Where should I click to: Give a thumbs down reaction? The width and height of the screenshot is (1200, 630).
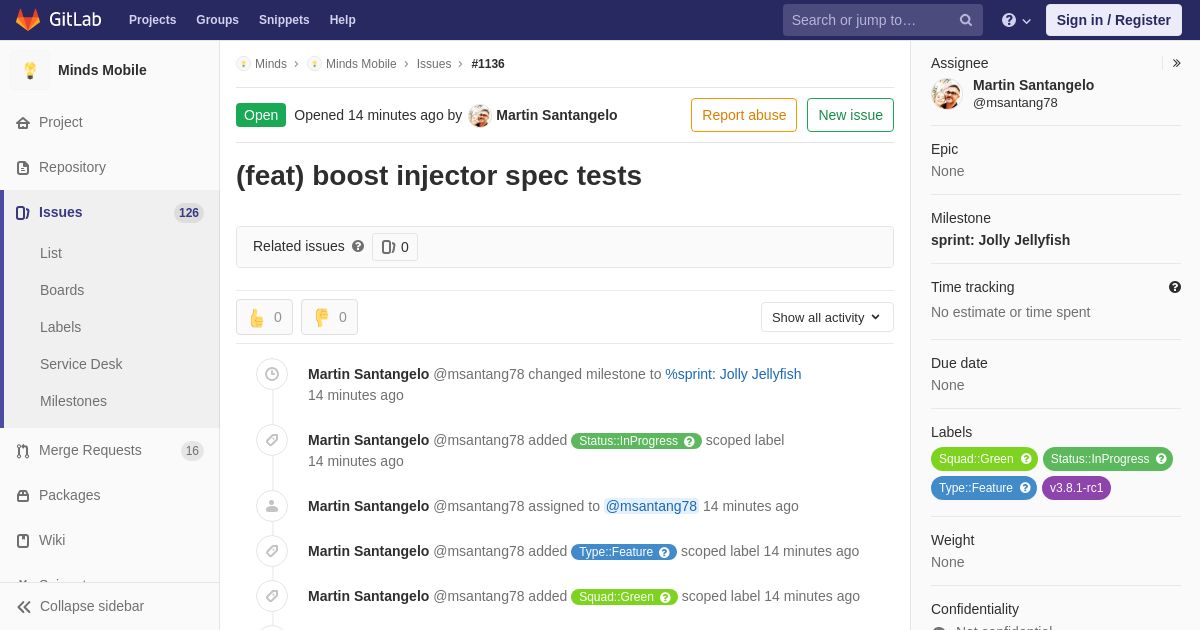coord(329,317)
